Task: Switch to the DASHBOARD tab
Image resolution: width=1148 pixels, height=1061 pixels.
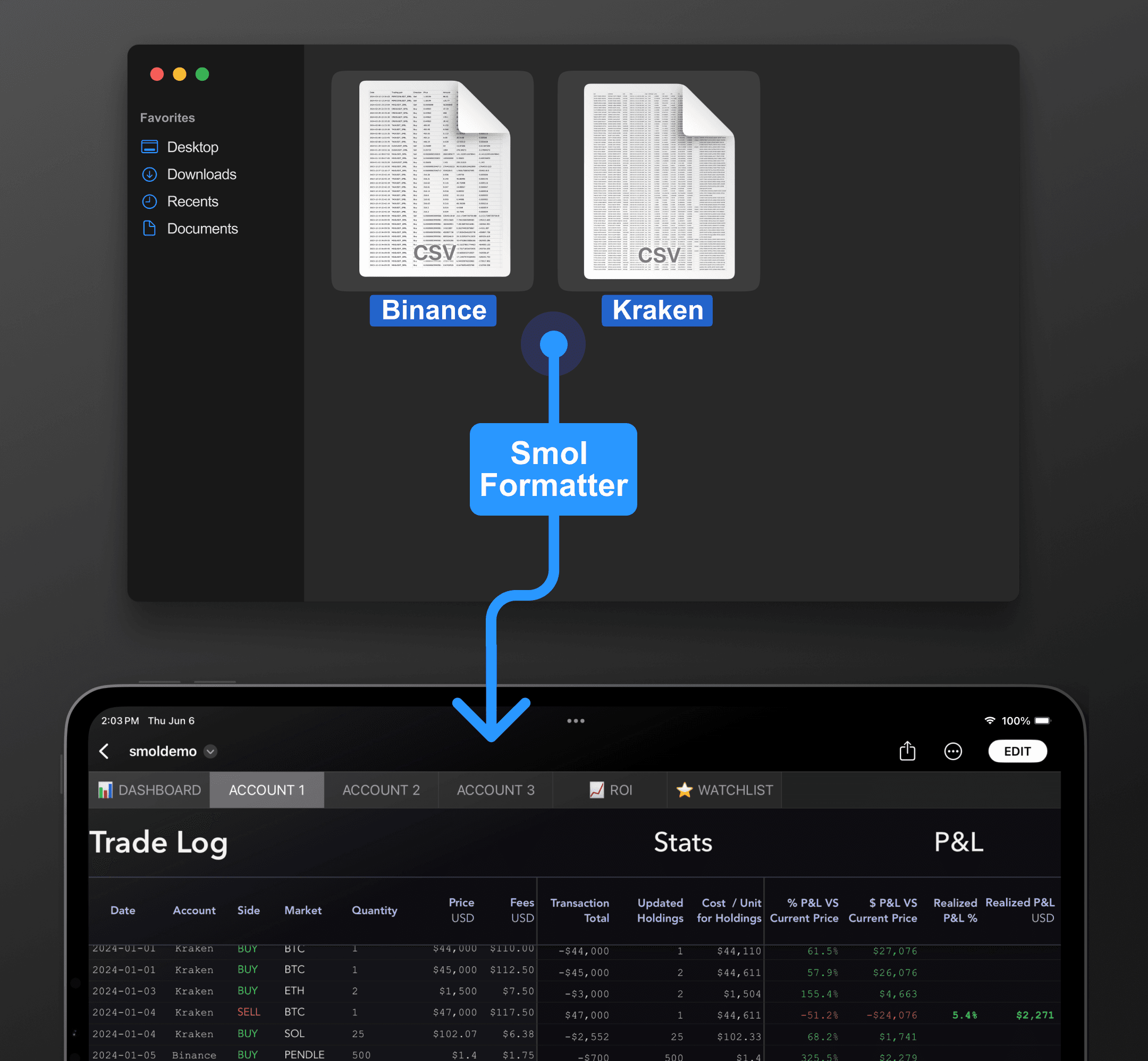Action: pos(149,790)
